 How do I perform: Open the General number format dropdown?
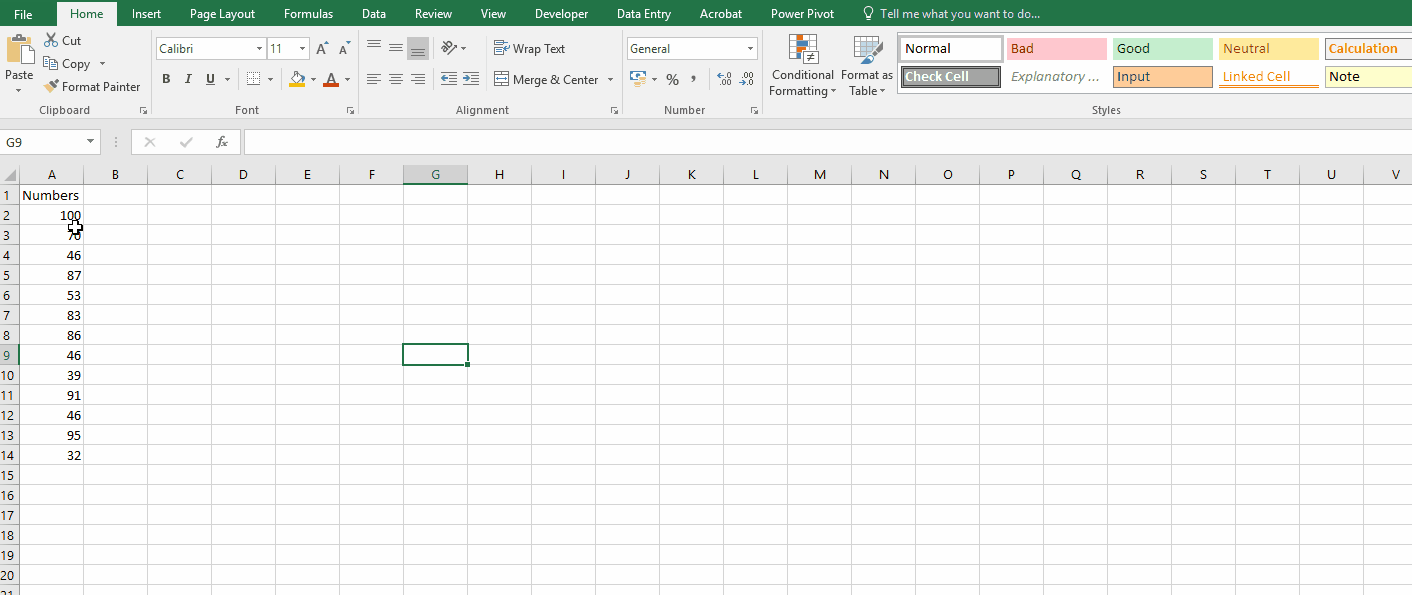749,48
